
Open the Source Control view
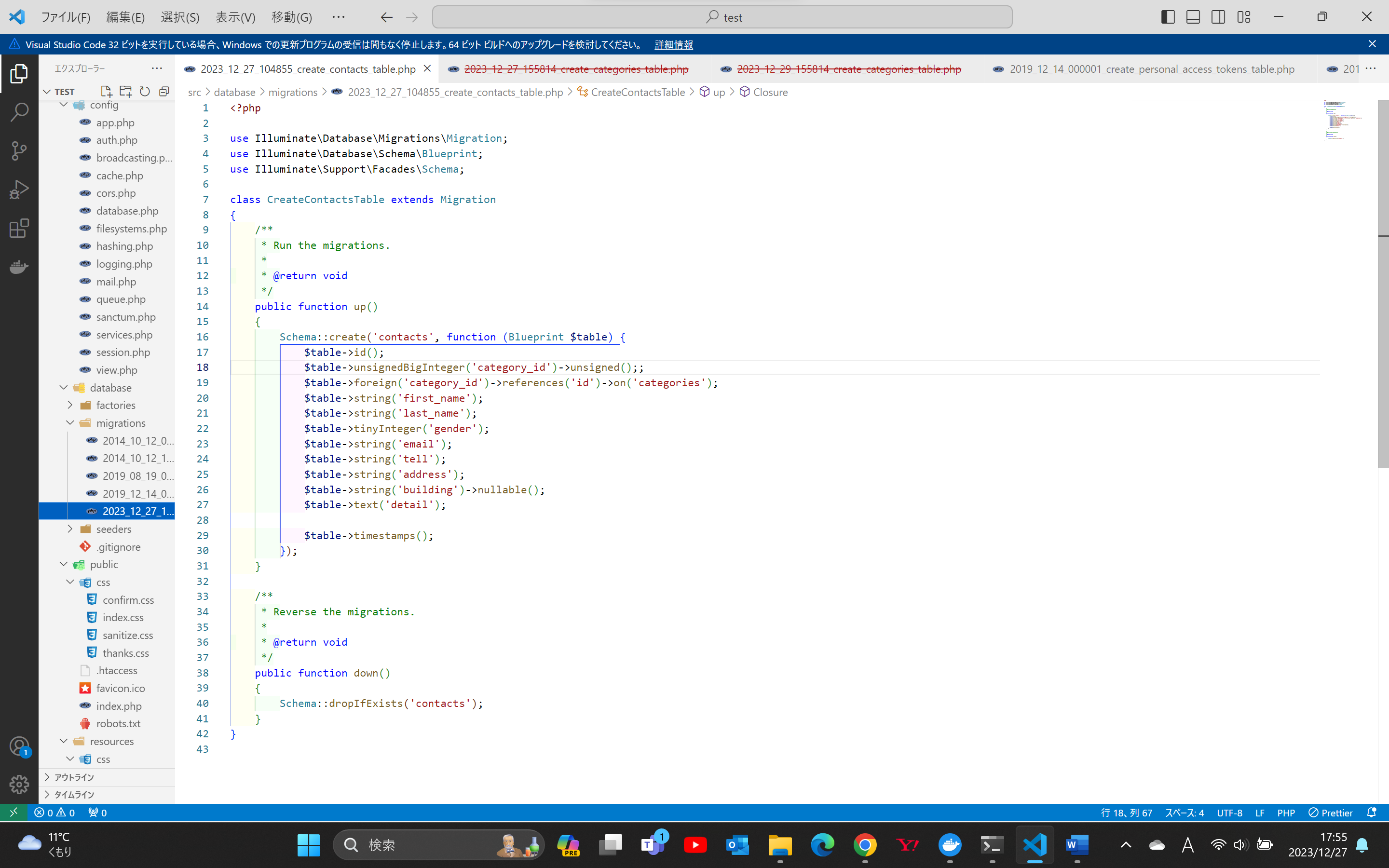(x=19, y=150)
